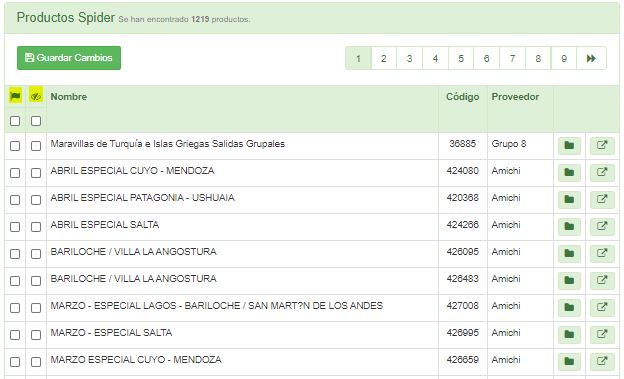Viewport: 624px width, 379px height.
Task: Select code cell 424080
Action: [x=462, y=171]
